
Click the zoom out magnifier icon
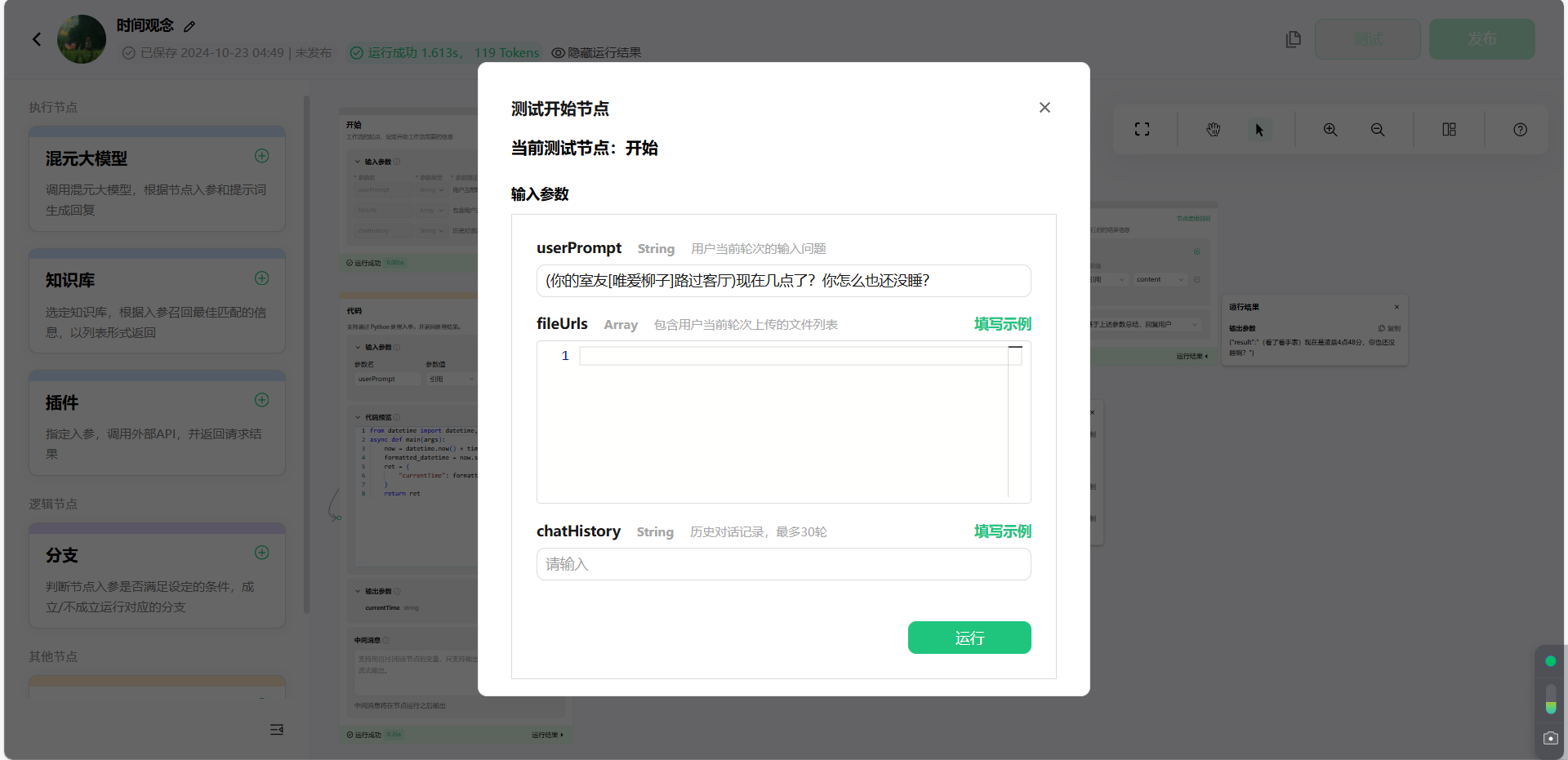click(1378, 130)
